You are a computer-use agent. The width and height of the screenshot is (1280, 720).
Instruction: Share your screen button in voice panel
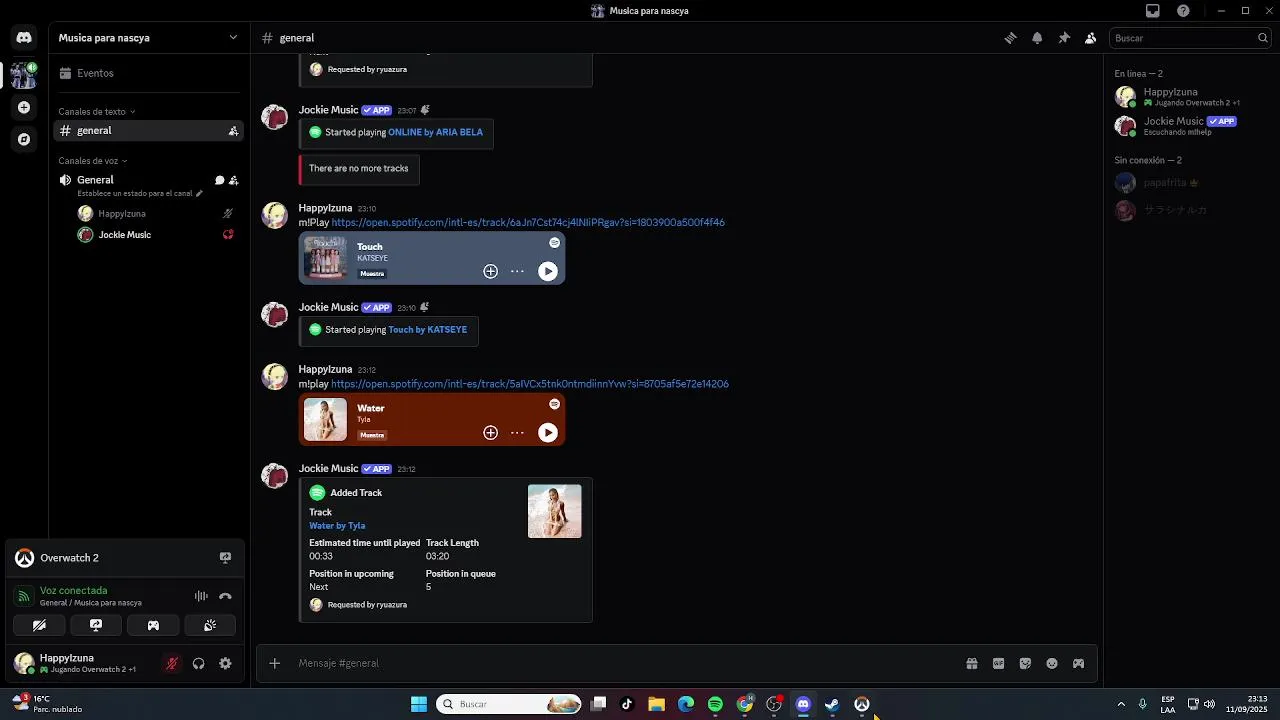pyautogui.click(x=96, y=625)
